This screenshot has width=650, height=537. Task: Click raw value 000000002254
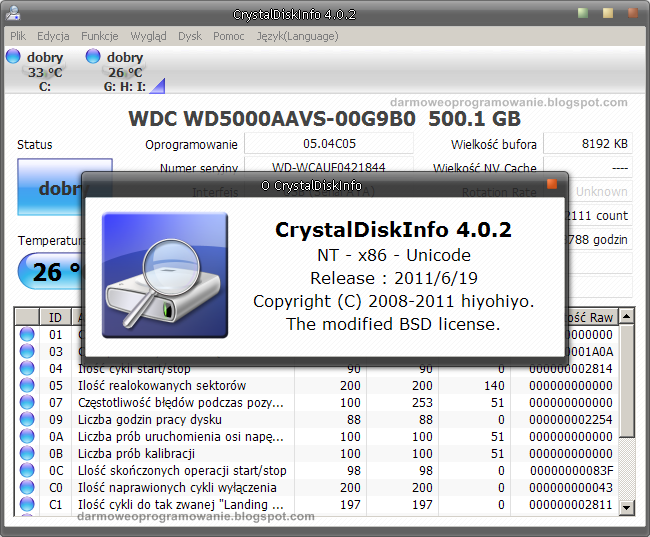click(571, 420)
